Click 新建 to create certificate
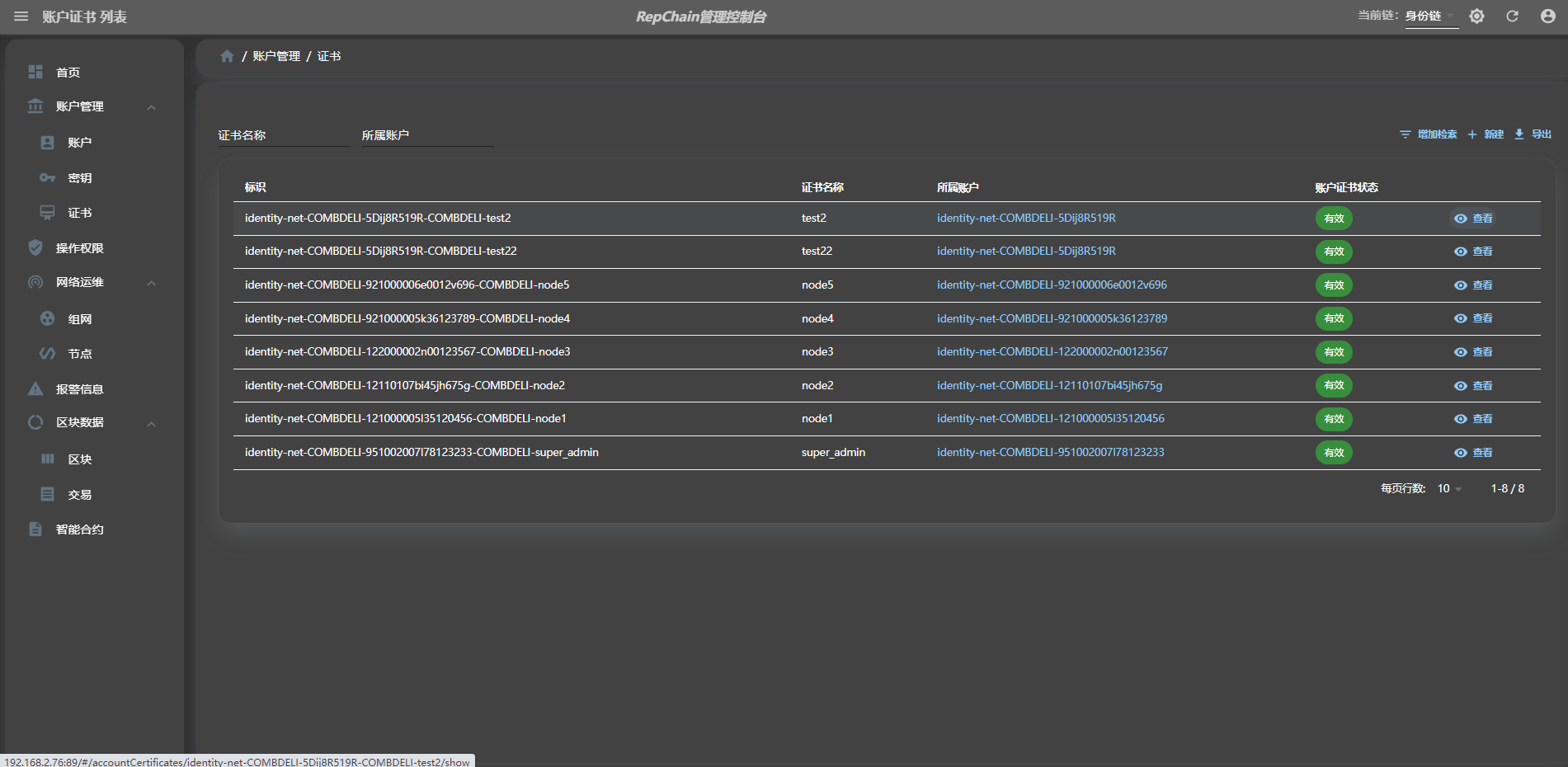The image size is (1568, 767). coord(1486,134)
